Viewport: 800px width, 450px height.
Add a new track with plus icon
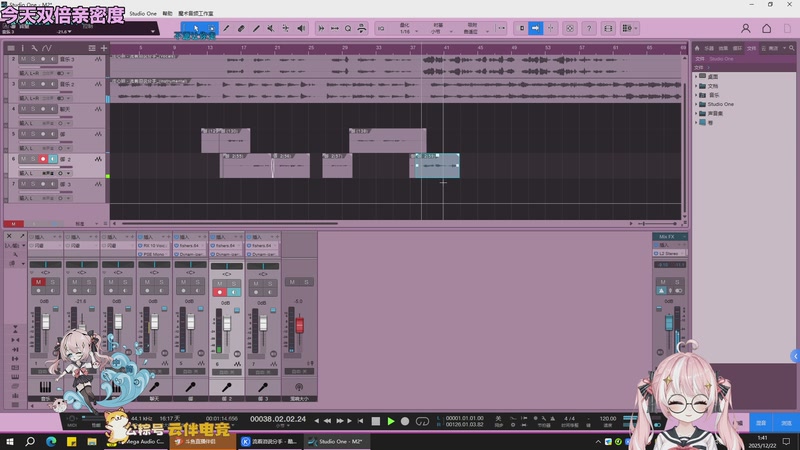104,48
